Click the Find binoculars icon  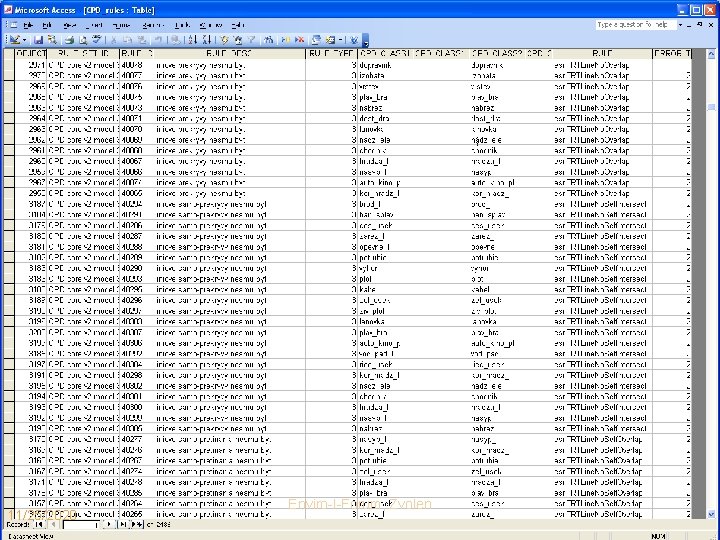pyautogui.click(x=269, y=40)
